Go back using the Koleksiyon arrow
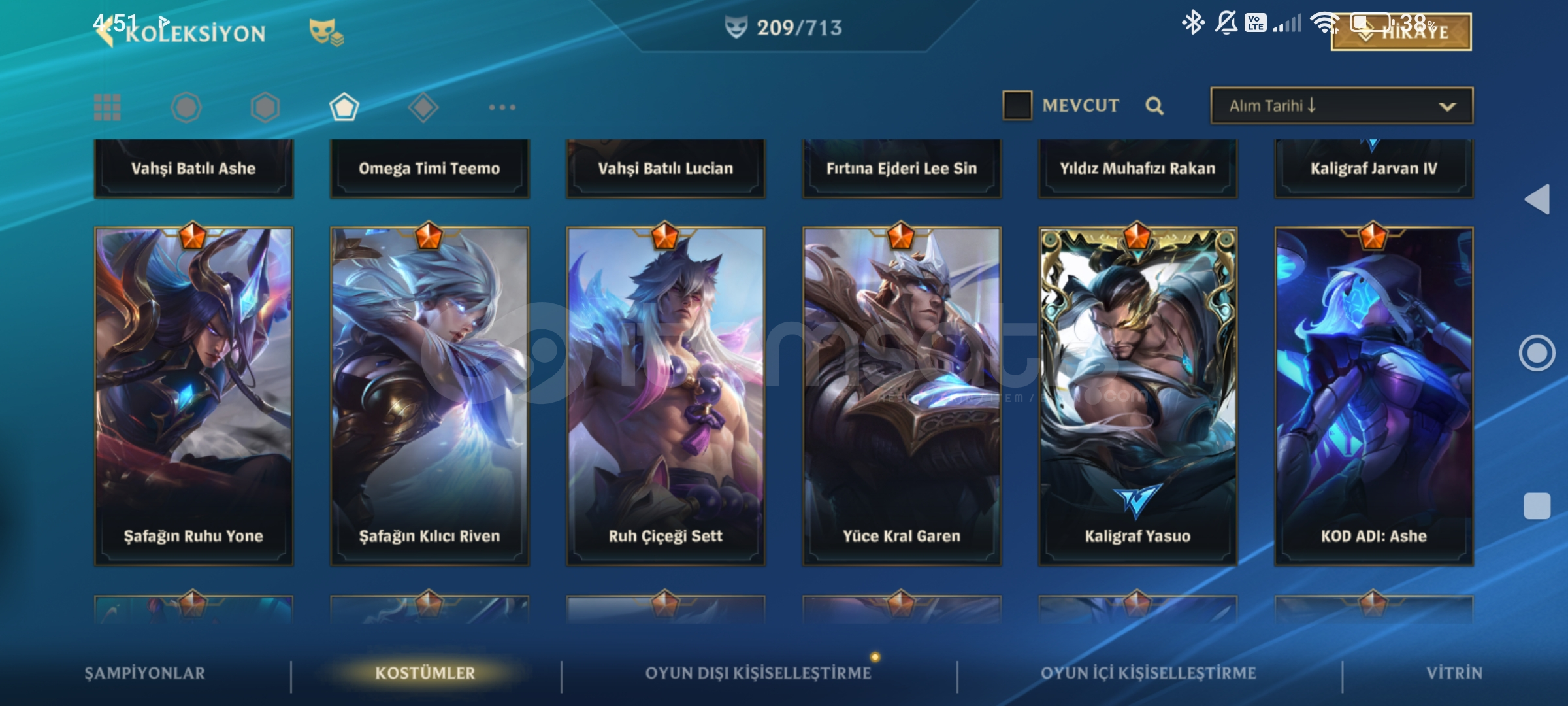This screenshot has width=1568, height=706. 105,33
